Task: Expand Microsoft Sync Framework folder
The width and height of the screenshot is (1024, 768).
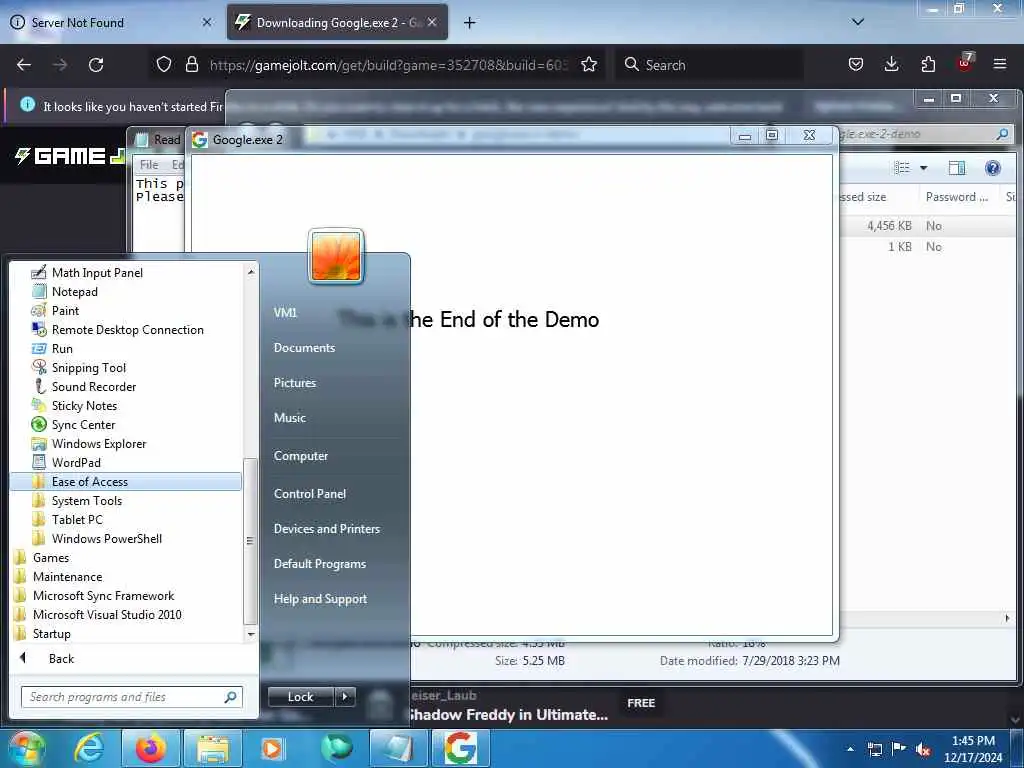Action: click(x=103, y=595)
